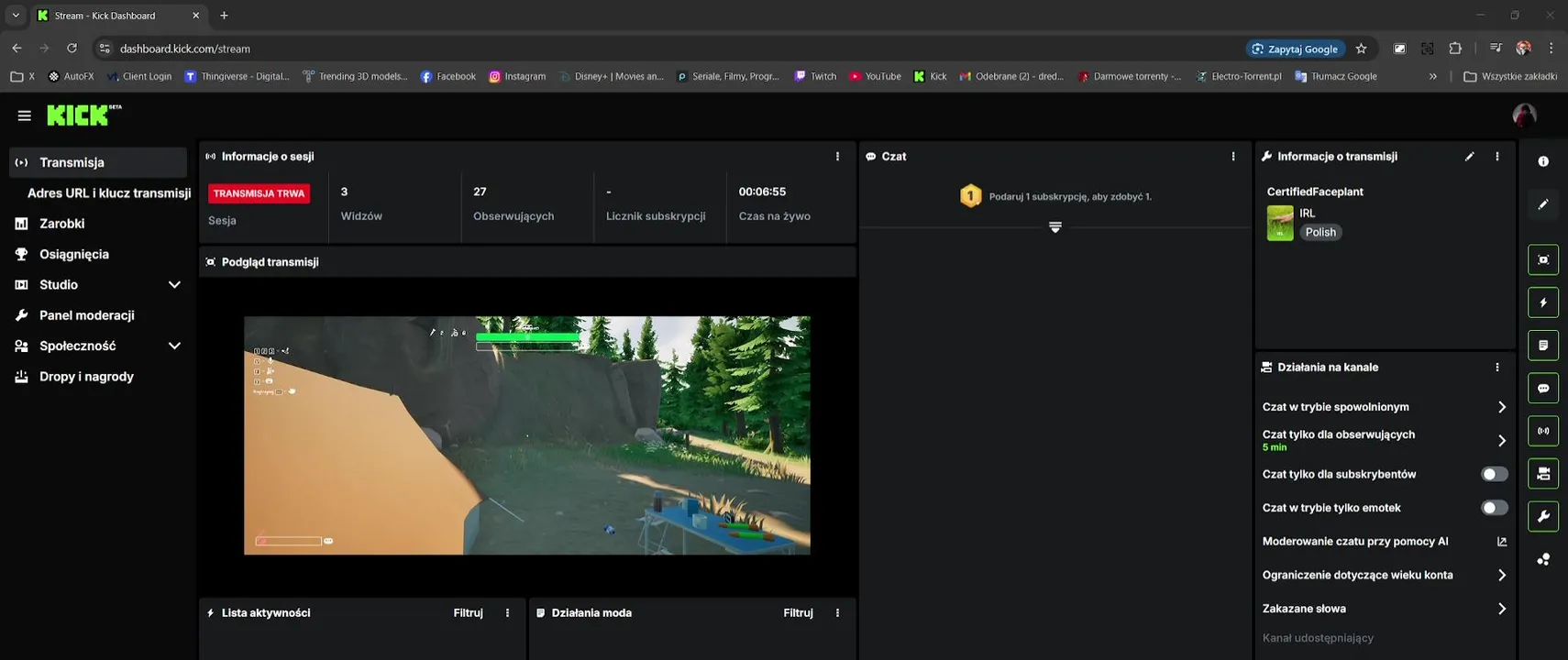Open Wszystkie zakładki folder
1568x660 pixels.
(1510, 76)
